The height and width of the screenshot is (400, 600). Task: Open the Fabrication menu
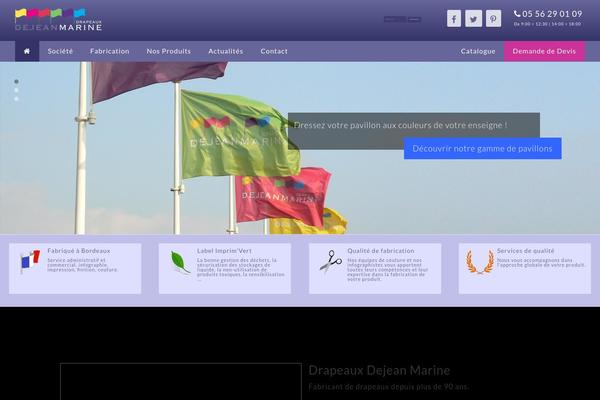(x=109, y=51)
